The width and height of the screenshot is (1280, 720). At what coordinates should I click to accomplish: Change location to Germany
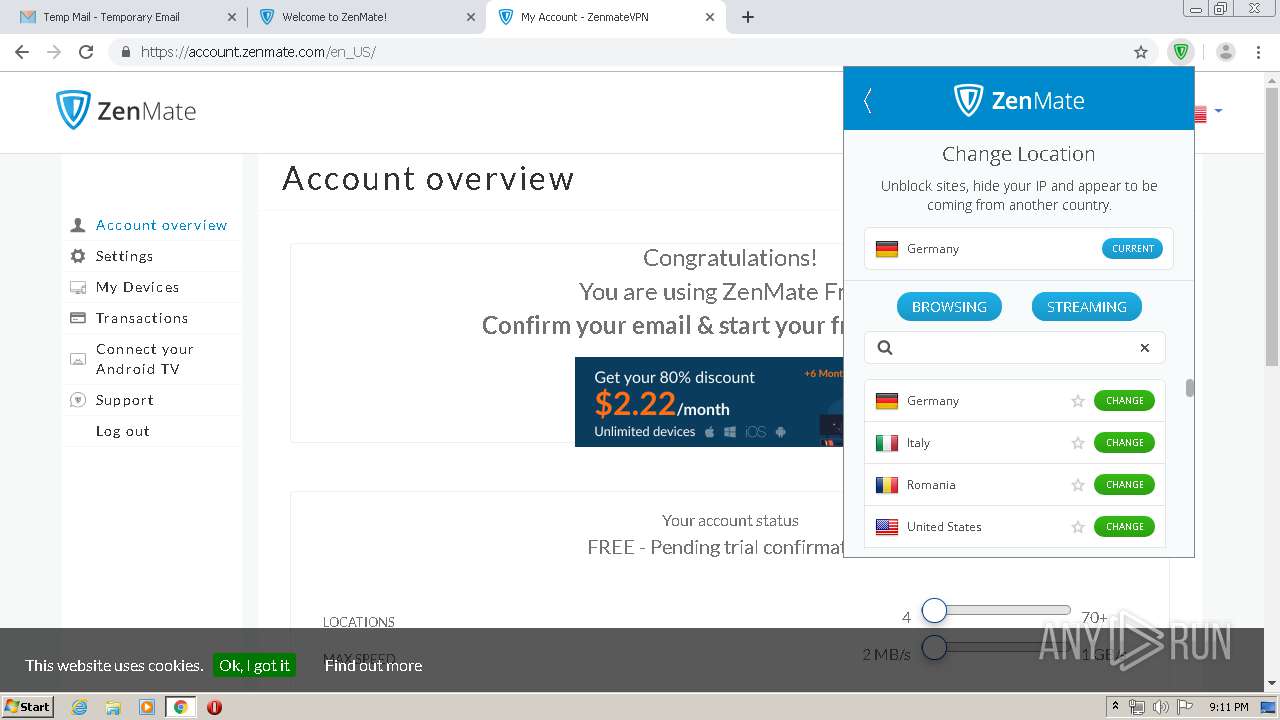pos(1124,401)
